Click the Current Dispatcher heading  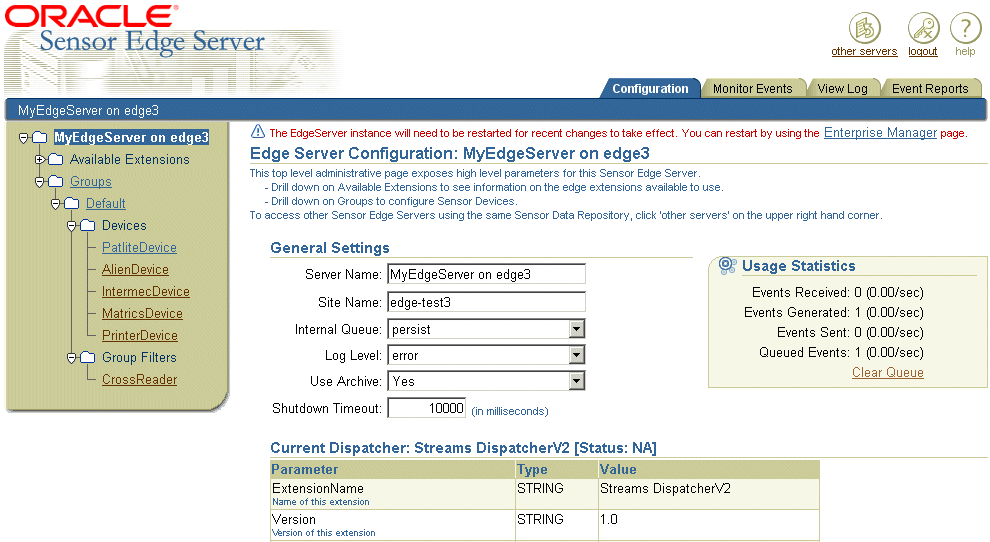pyautogui.click(x=463, y=448)
